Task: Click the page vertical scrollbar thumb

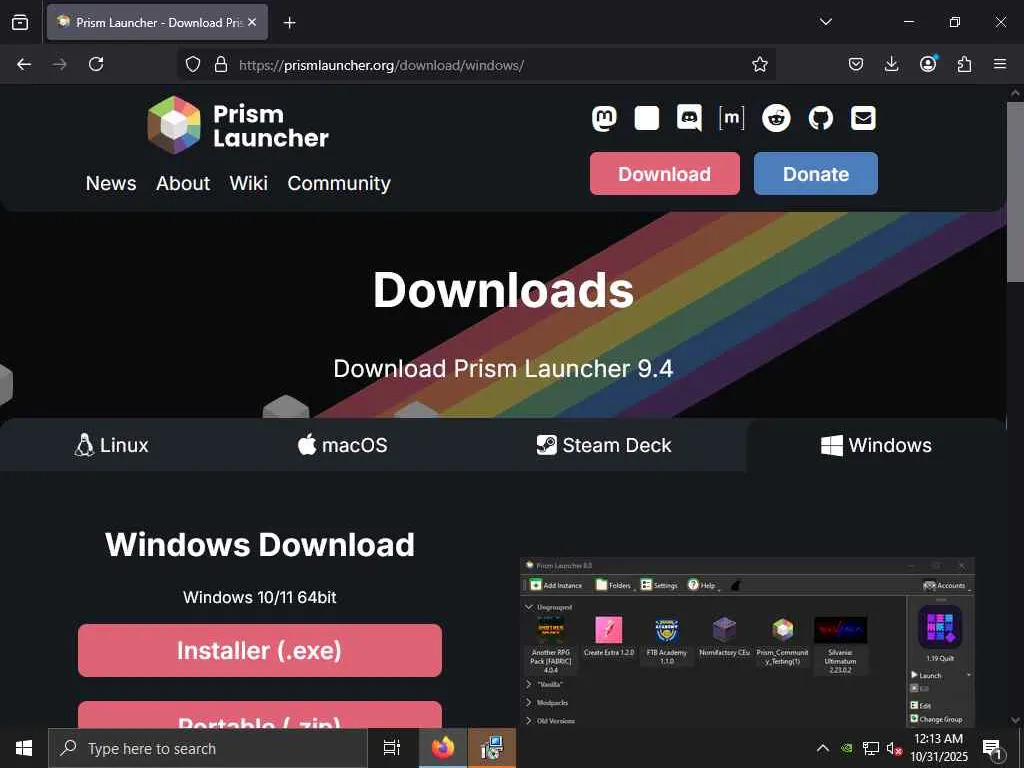Action: [x=1015, y=193]
